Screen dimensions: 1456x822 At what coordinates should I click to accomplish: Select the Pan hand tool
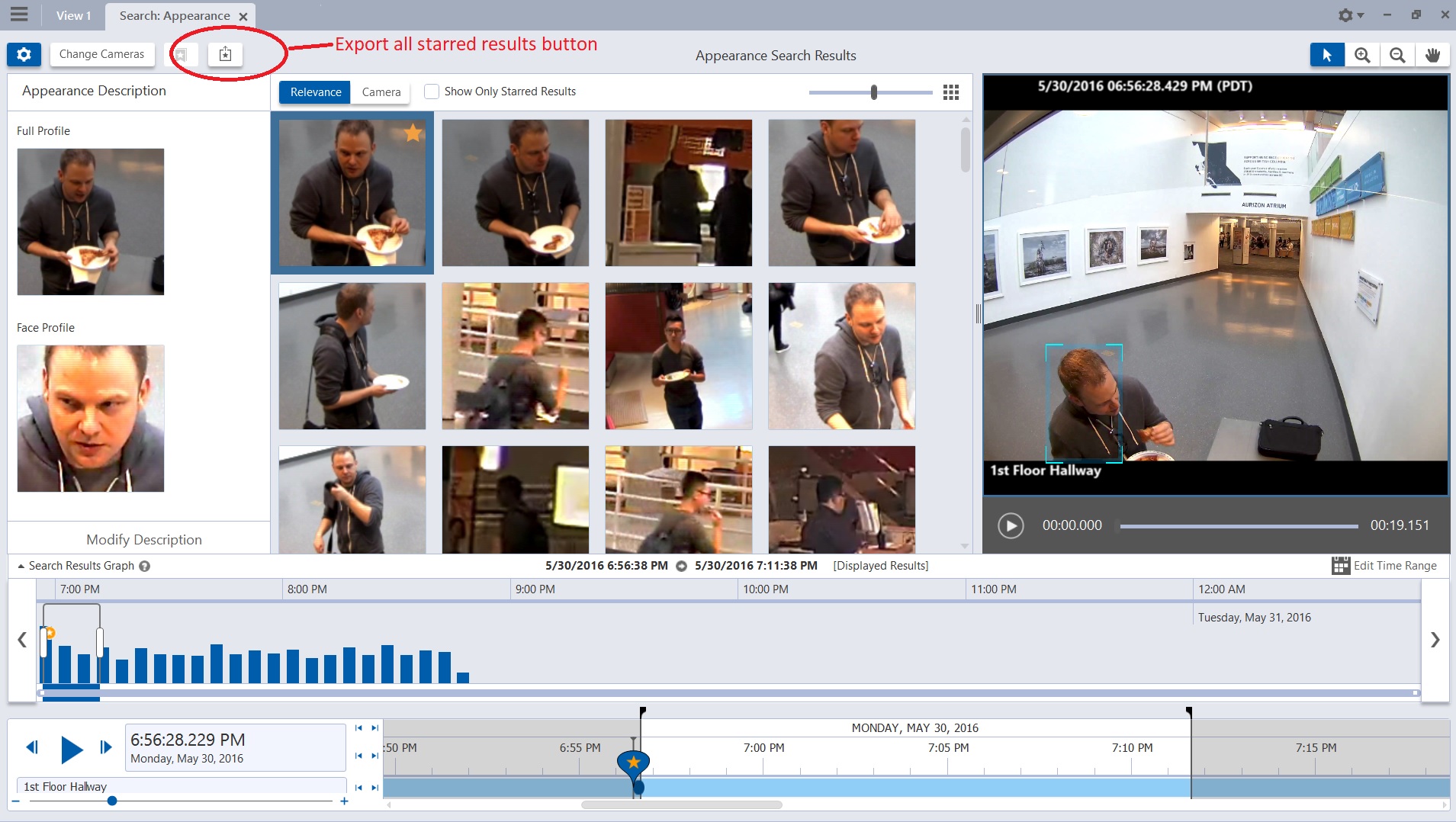coord(1433,55)
